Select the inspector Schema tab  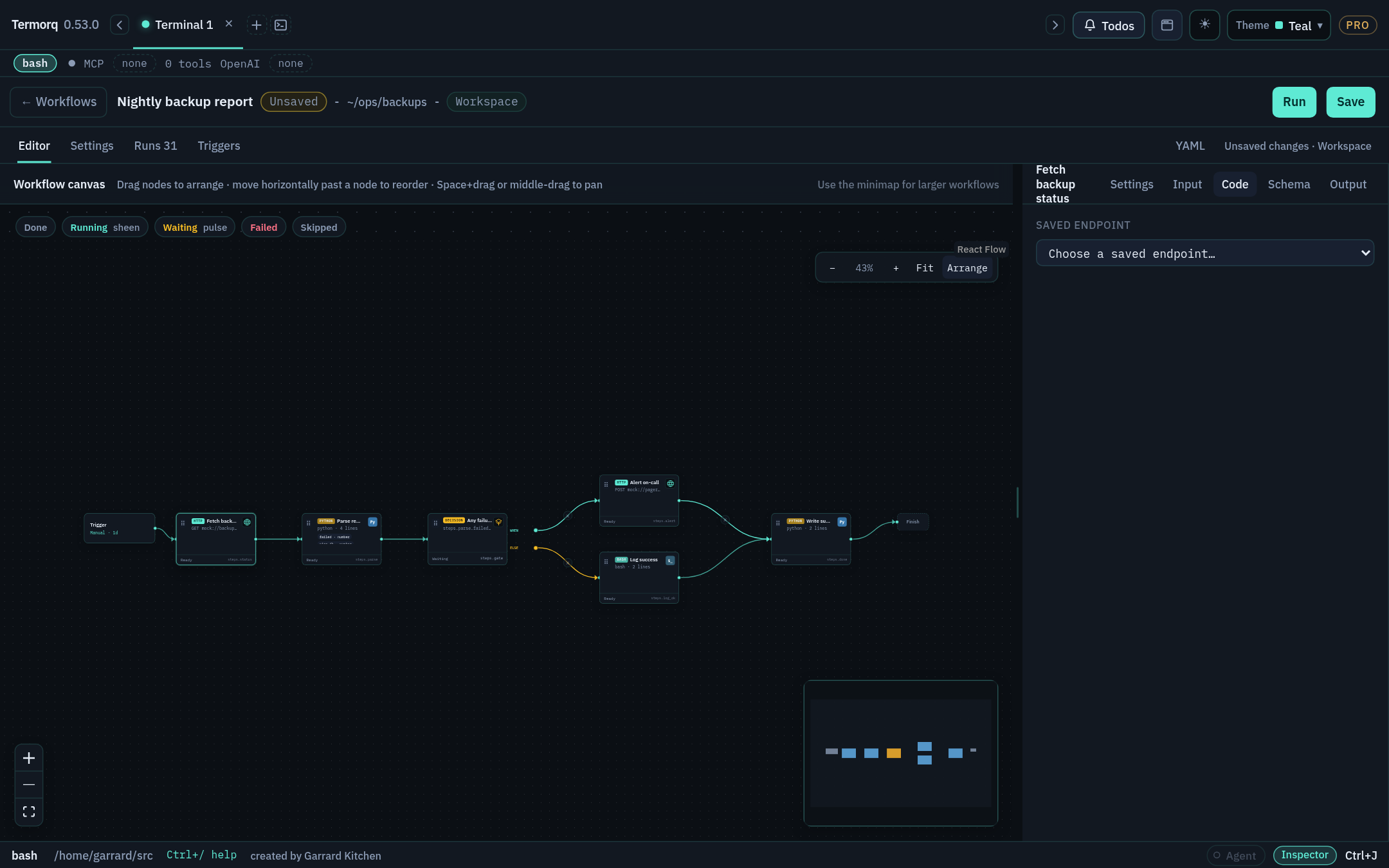coord(1289,185)
